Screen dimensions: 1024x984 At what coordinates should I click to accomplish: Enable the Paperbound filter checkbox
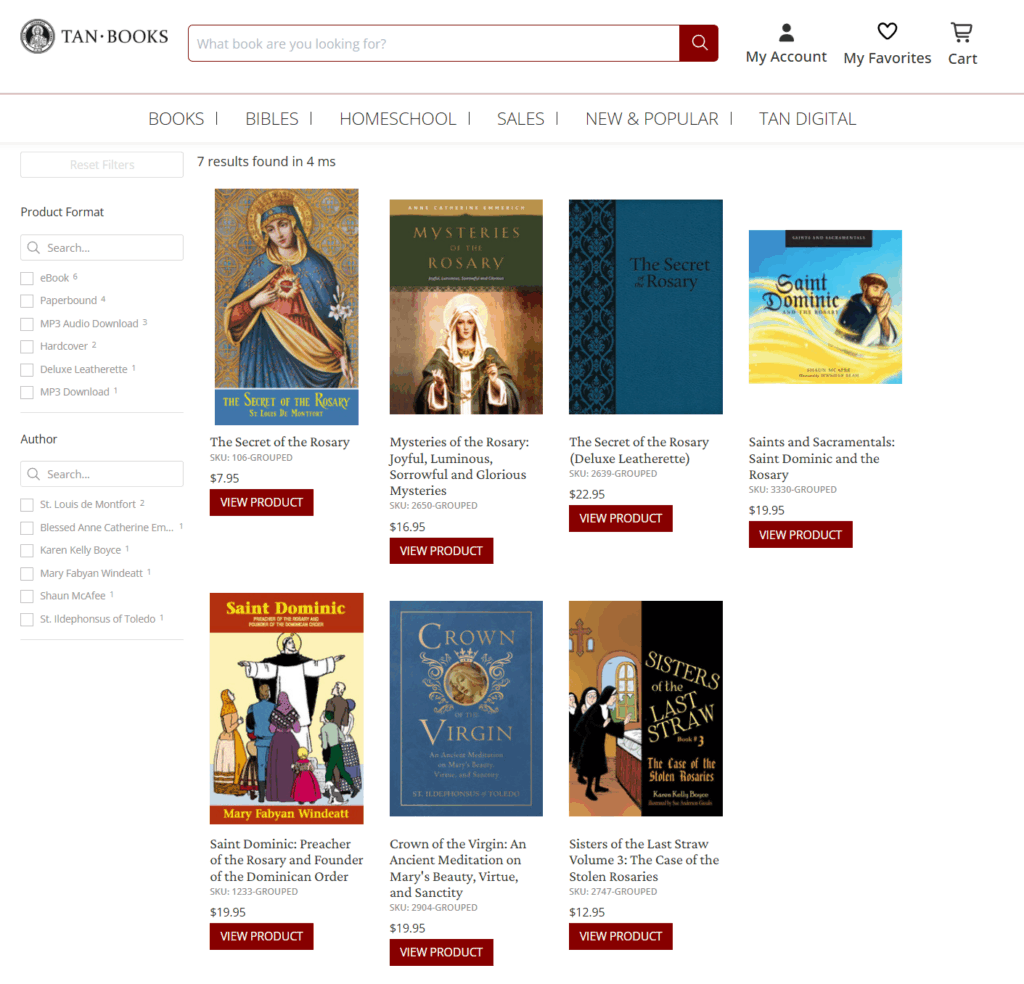coord(27,301)
